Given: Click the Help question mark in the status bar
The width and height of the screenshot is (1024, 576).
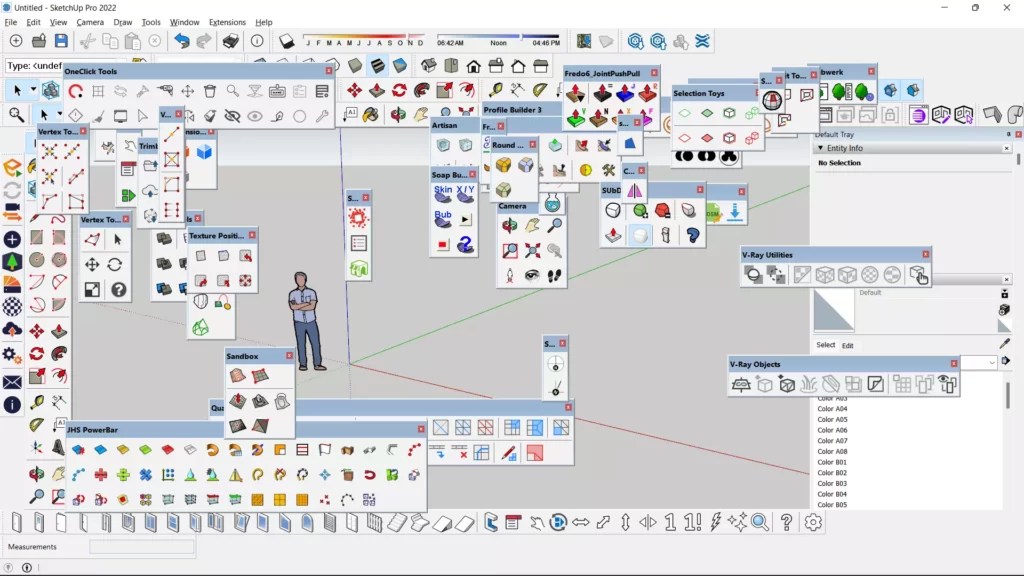Looking at the screenshot, I should [x=786, y=522].
